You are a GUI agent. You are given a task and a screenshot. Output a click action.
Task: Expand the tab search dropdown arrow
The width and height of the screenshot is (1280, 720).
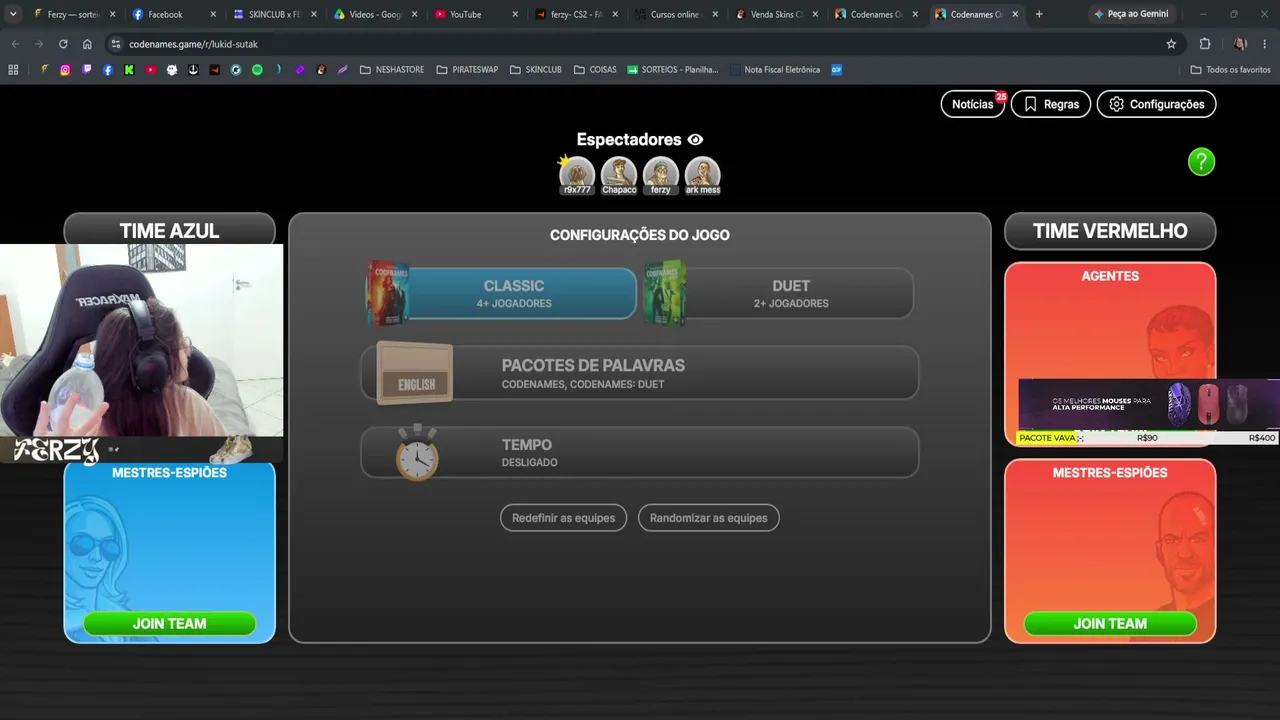pyautogui.click(x=13, y=14)
